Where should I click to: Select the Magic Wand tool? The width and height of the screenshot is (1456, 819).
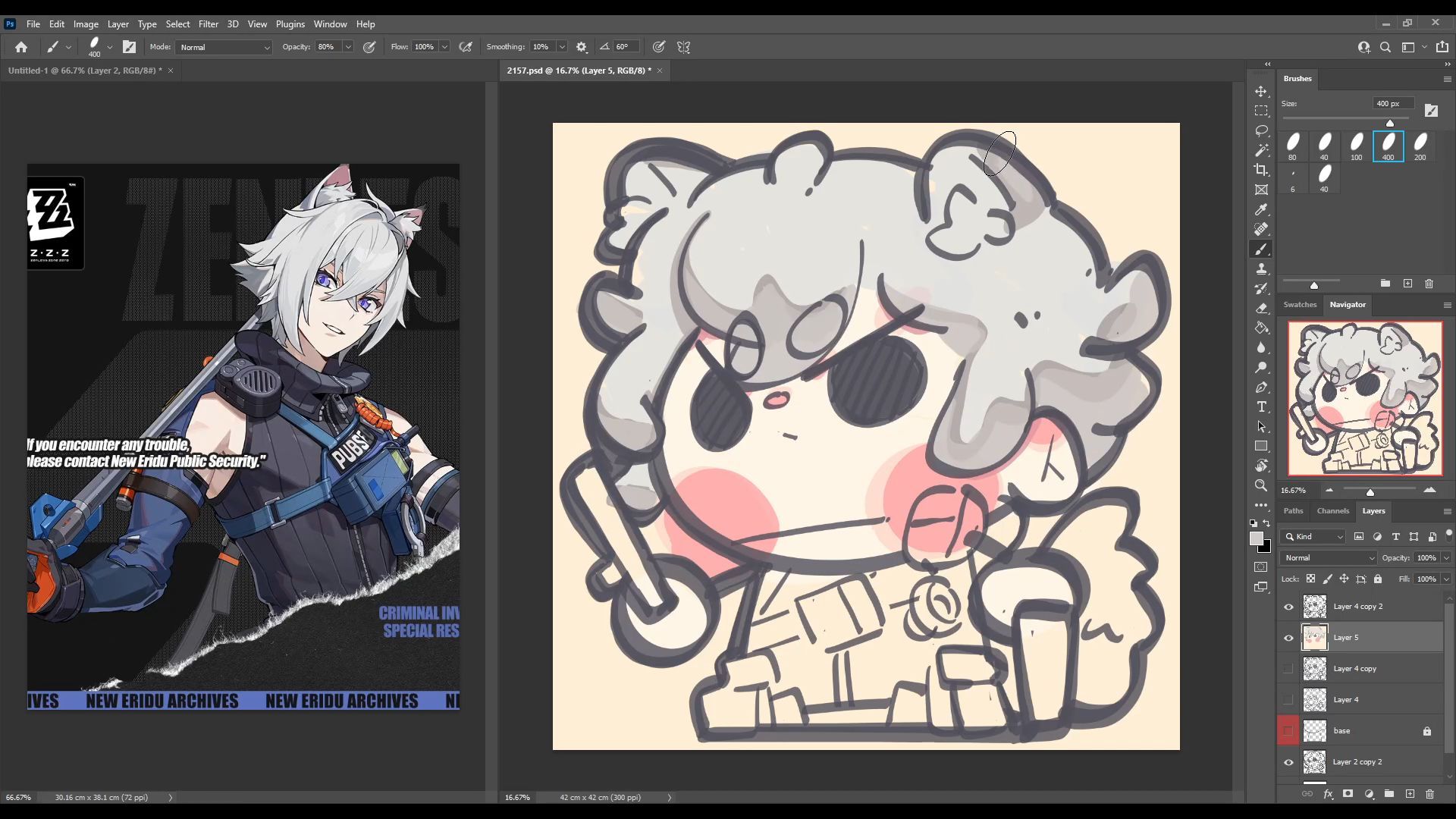1261,150
